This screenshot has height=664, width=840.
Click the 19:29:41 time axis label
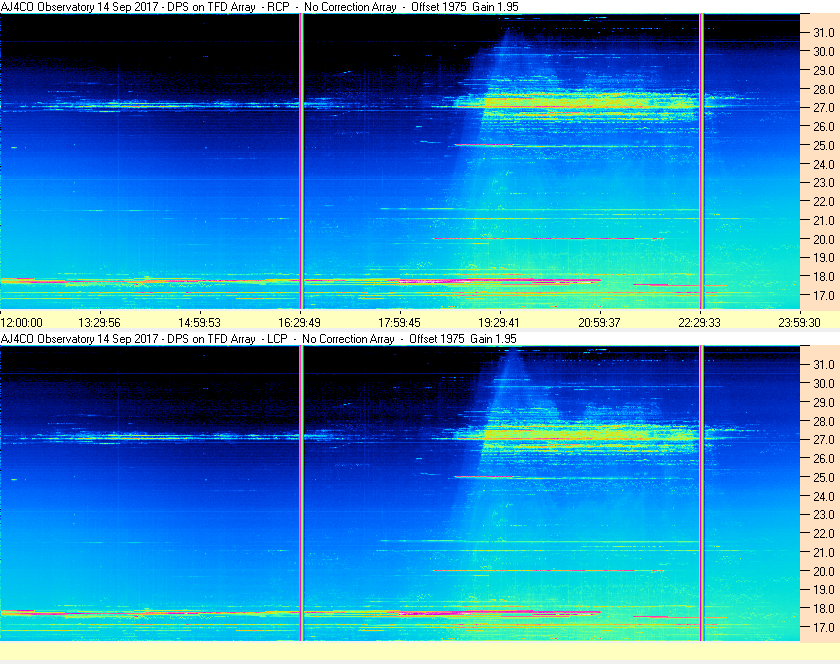(x=499, y=323)
